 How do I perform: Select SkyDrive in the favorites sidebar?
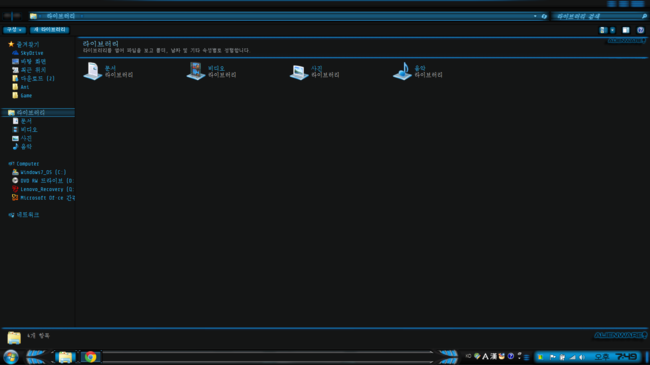pyautogui.click(x=27, y=53)
